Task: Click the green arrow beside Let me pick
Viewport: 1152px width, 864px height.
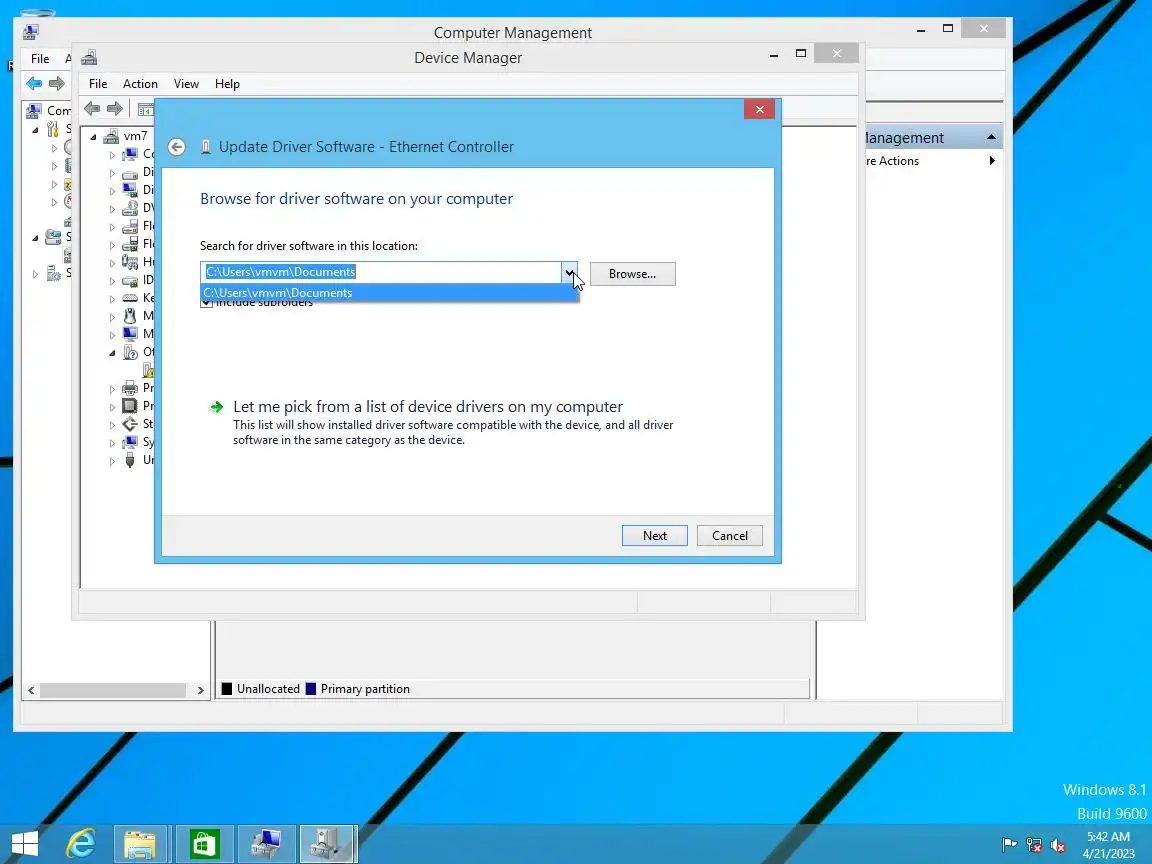Action: click(216, 407)
